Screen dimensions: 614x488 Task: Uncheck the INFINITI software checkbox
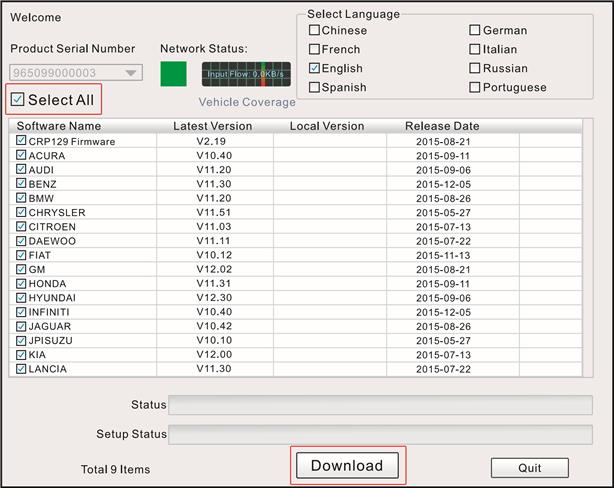21,312
